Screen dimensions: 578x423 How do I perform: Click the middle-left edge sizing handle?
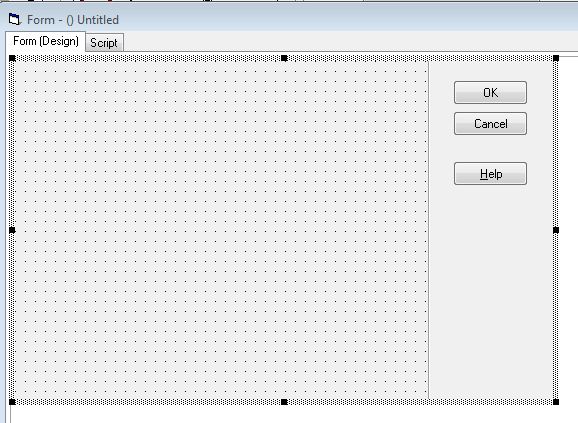[x=12, y=230]
